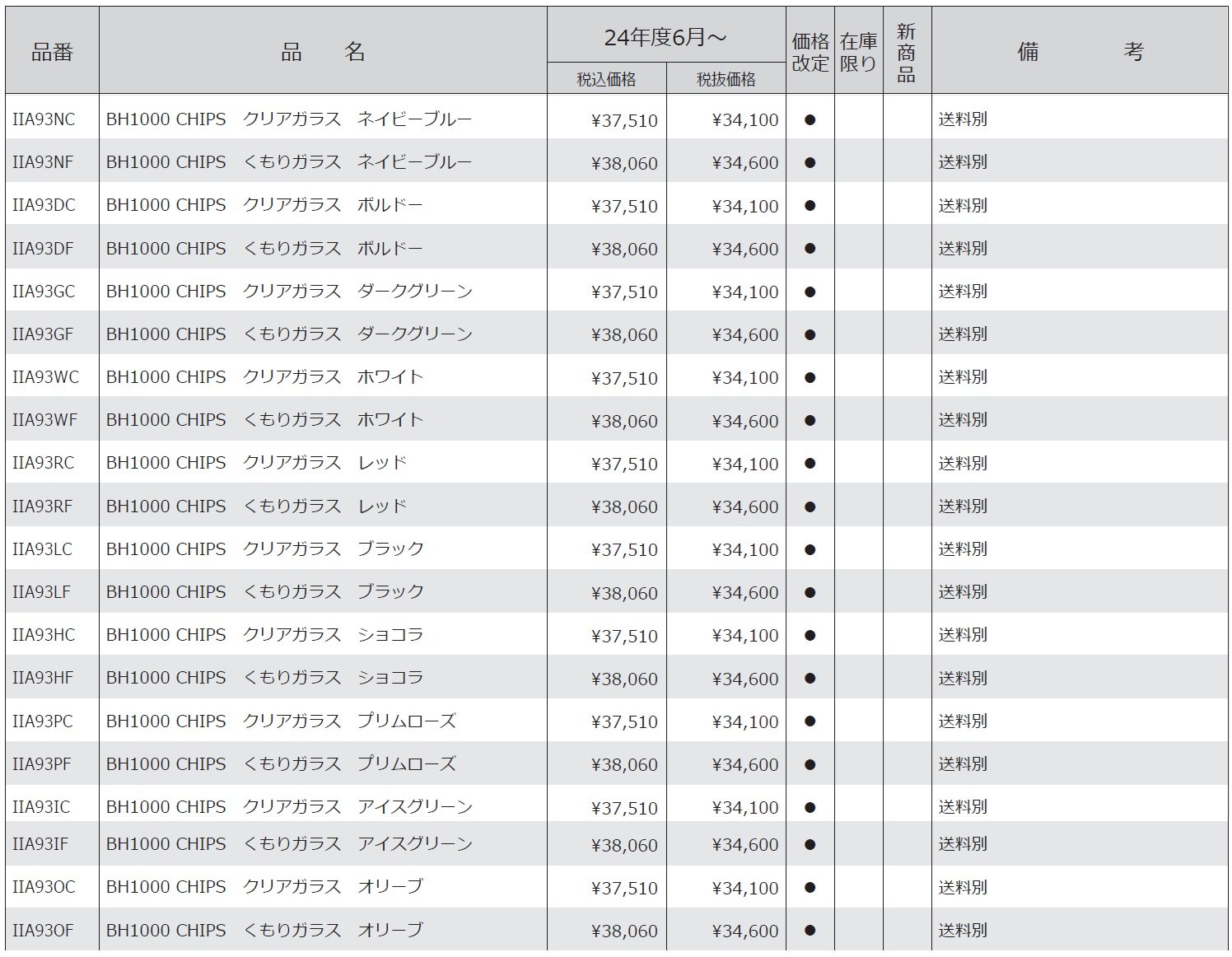The height and width of the screenshot is (957, 1232).
Task: Click the price-revision dot for IIA93IC
Action: [x=810, y=807]
